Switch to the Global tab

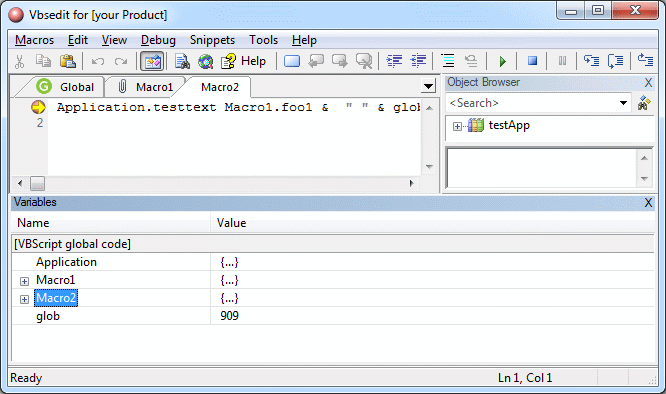click(65, 87)
